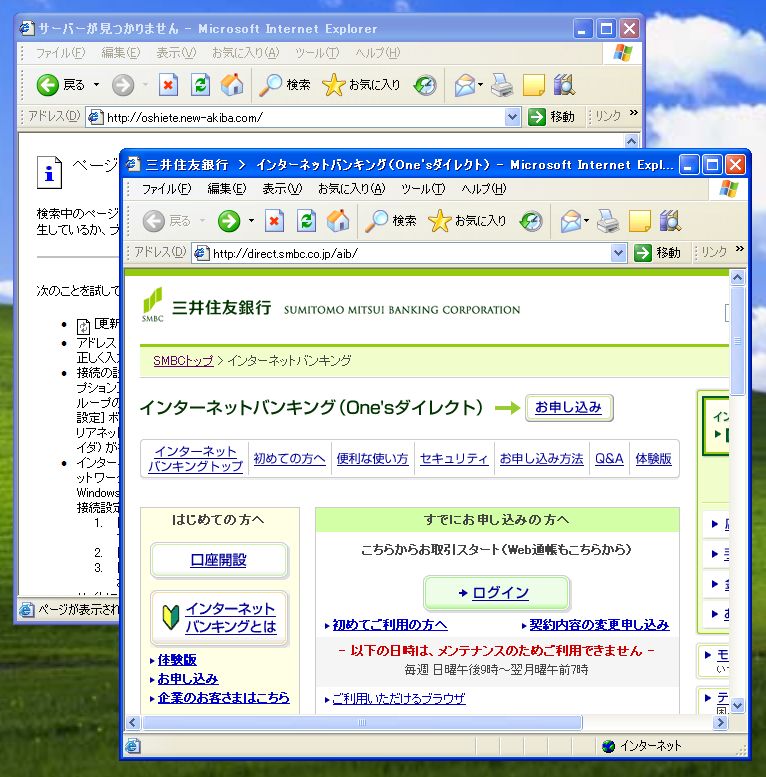Open Back history dropdown in background window
The image size is (766, 777).
coord(97,85)
